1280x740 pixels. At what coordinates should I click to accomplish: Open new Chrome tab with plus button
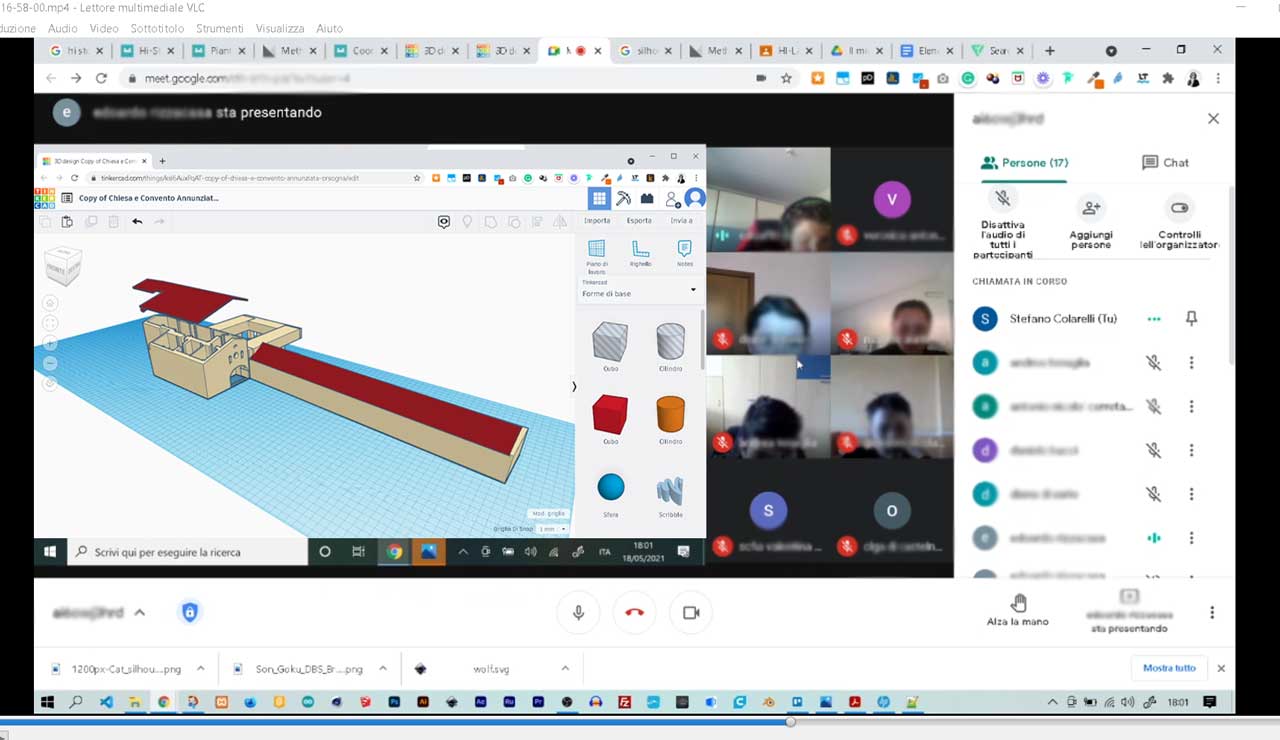point(1049,50)
